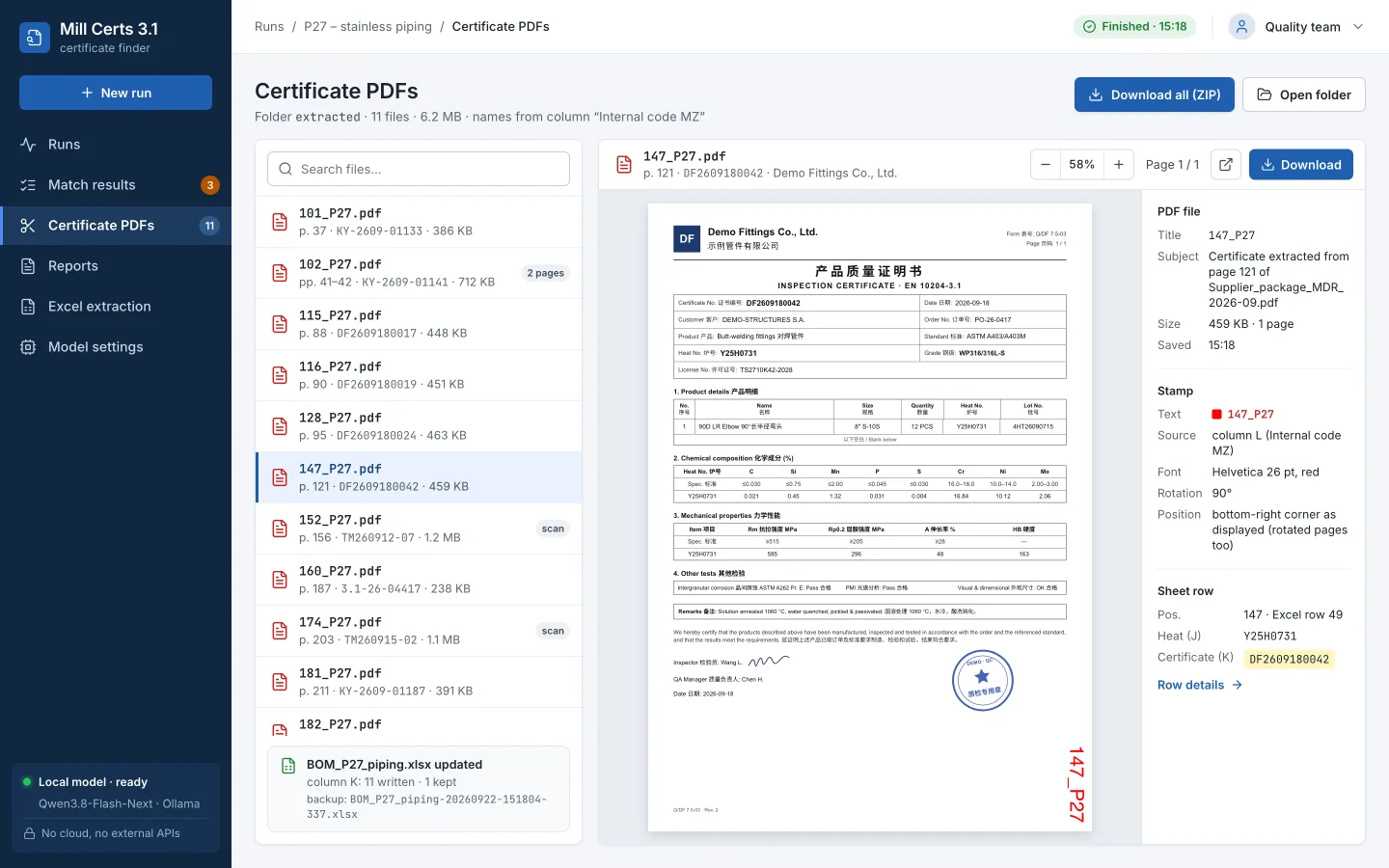Image resolution: width=1389 pixels, height=868 pixels.
Task: Click PDF icon of 128_P27.pdf
Action: click(x=280, y=426)
